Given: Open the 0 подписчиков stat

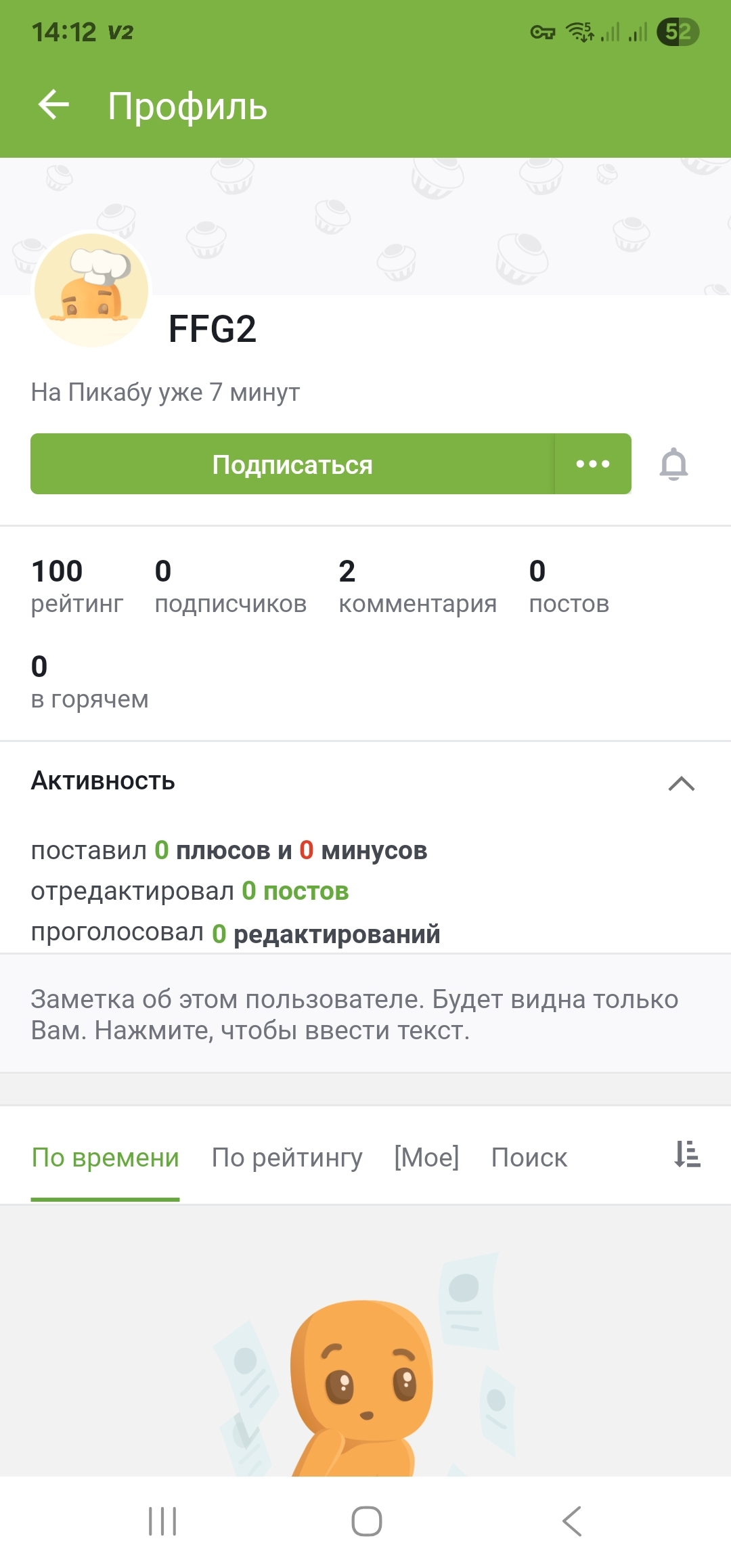Looking at the screenshot, I should pyautogui.click(x=230, y=586).
